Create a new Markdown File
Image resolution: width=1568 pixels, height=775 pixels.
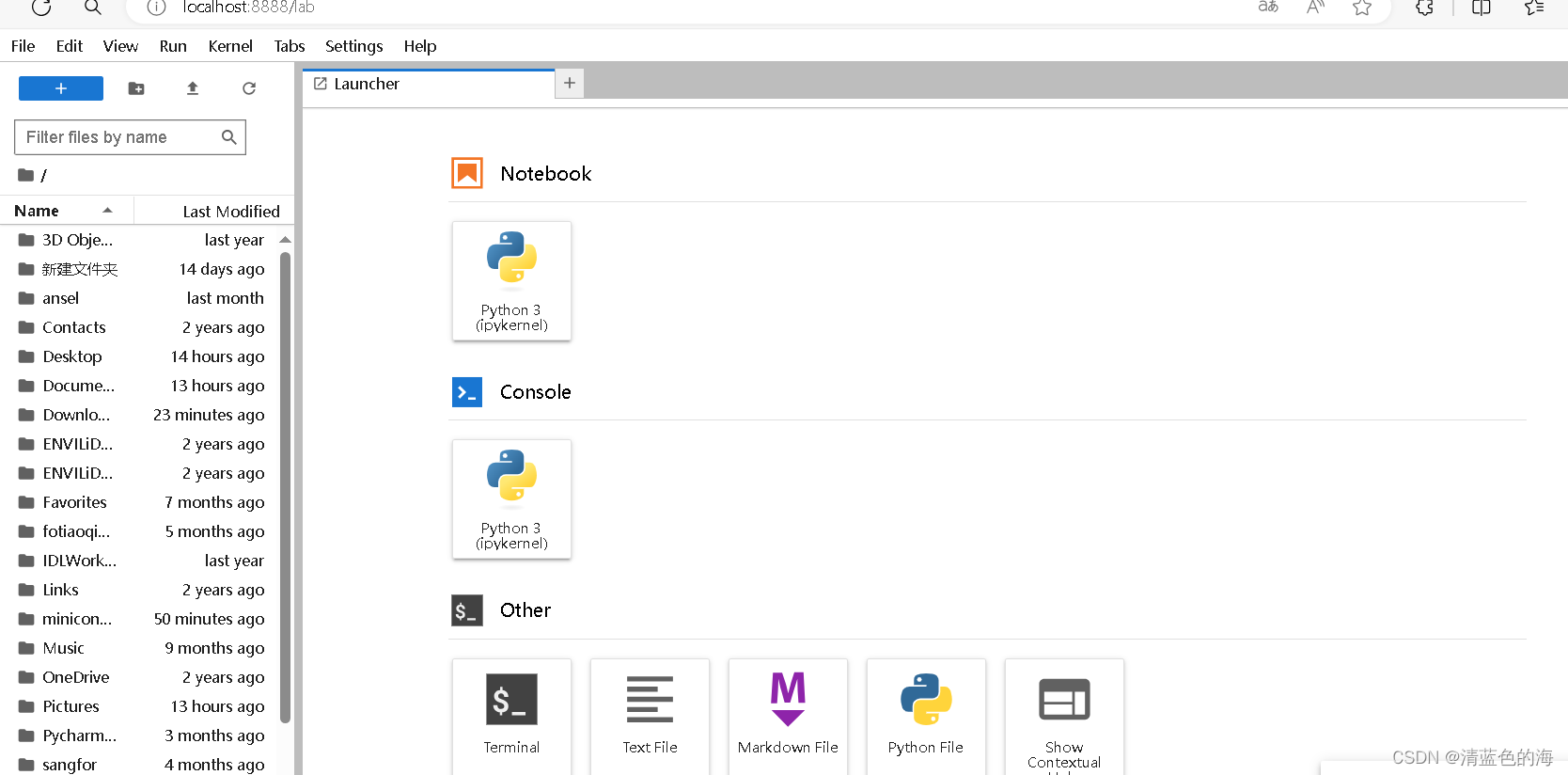[788, 717]
